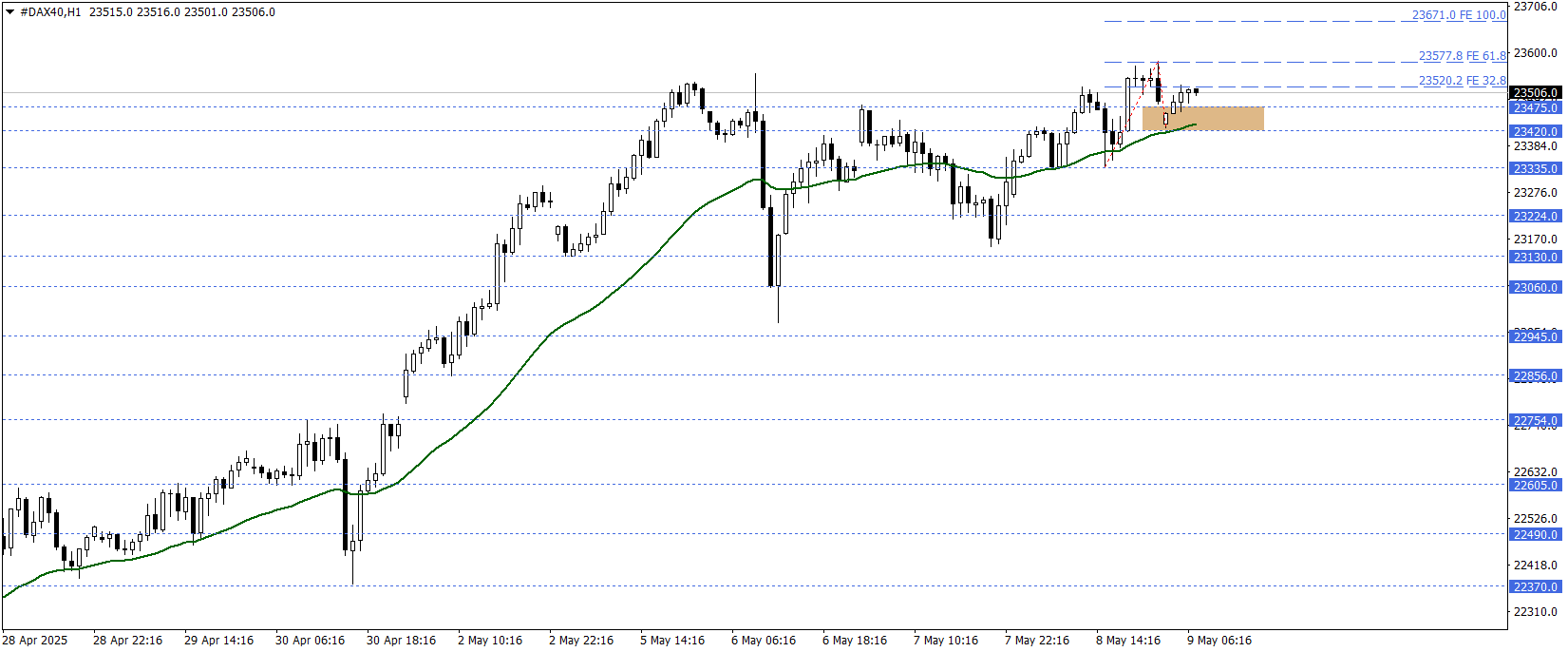Click the triangle arrow beside #DAX40,H1
This screenshot has width=1568, height=652.
10,12
